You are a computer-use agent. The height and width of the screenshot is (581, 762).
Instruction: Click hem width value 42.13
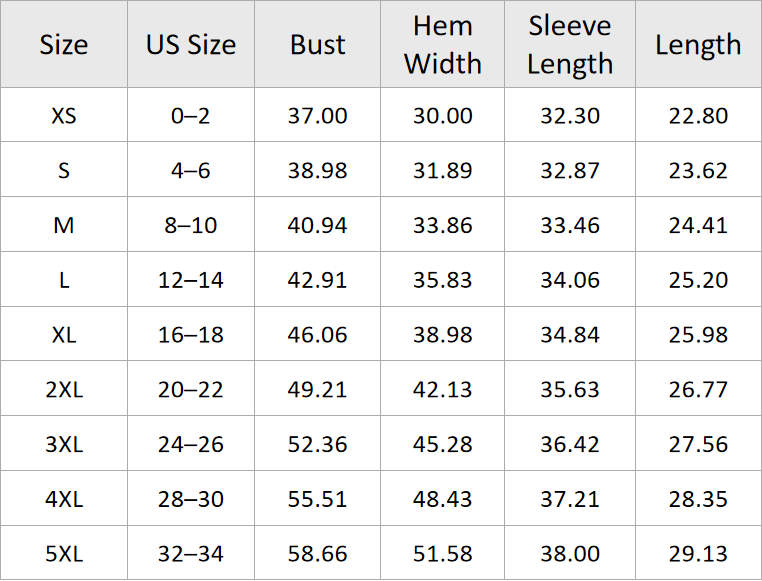click(x=443, y=390)
